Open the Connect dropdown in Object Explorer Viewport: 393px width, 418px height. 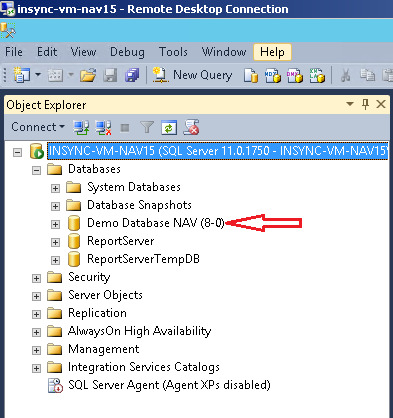pyautogui.click(x=38, y=127)
